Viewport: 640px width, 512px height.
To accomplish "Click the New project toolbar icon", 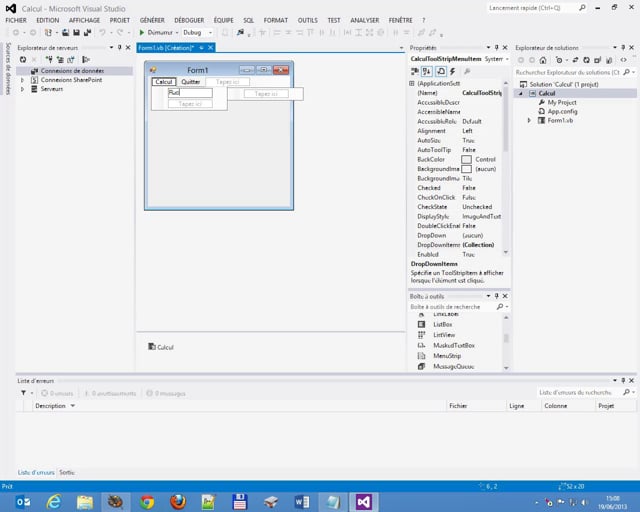I will click(48, 32).
